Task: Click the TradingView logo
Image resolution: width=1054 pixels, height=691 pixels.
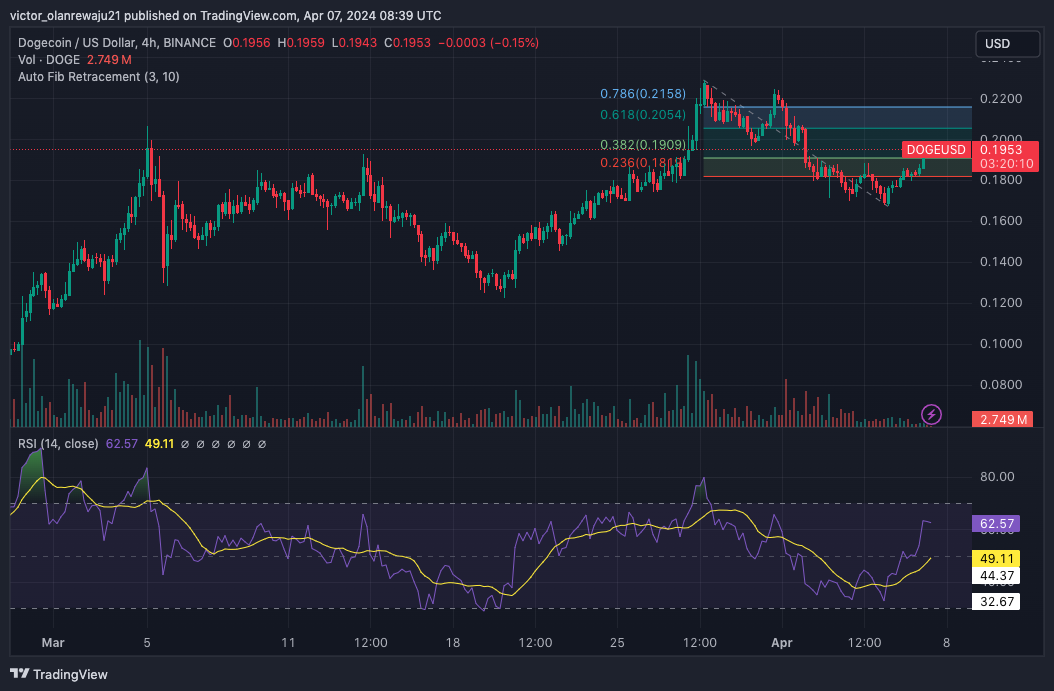Action: pyautogui.click(x=59, y=674)
